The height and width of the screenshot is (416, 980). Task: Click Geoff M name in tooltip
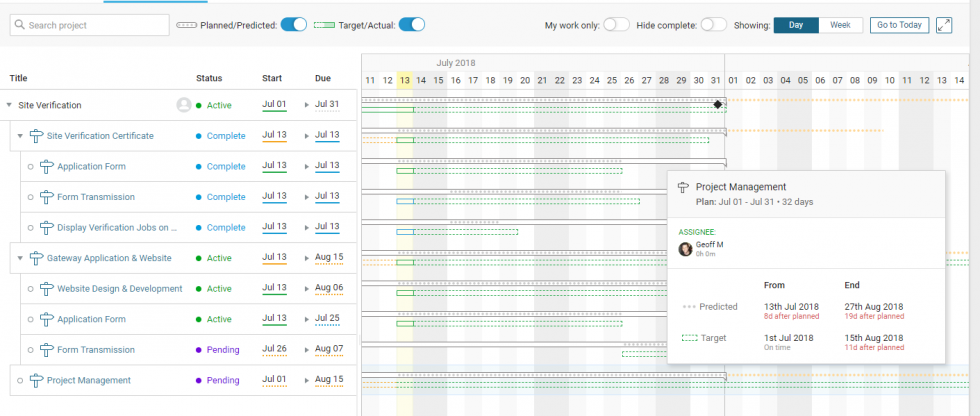(709, 245)
